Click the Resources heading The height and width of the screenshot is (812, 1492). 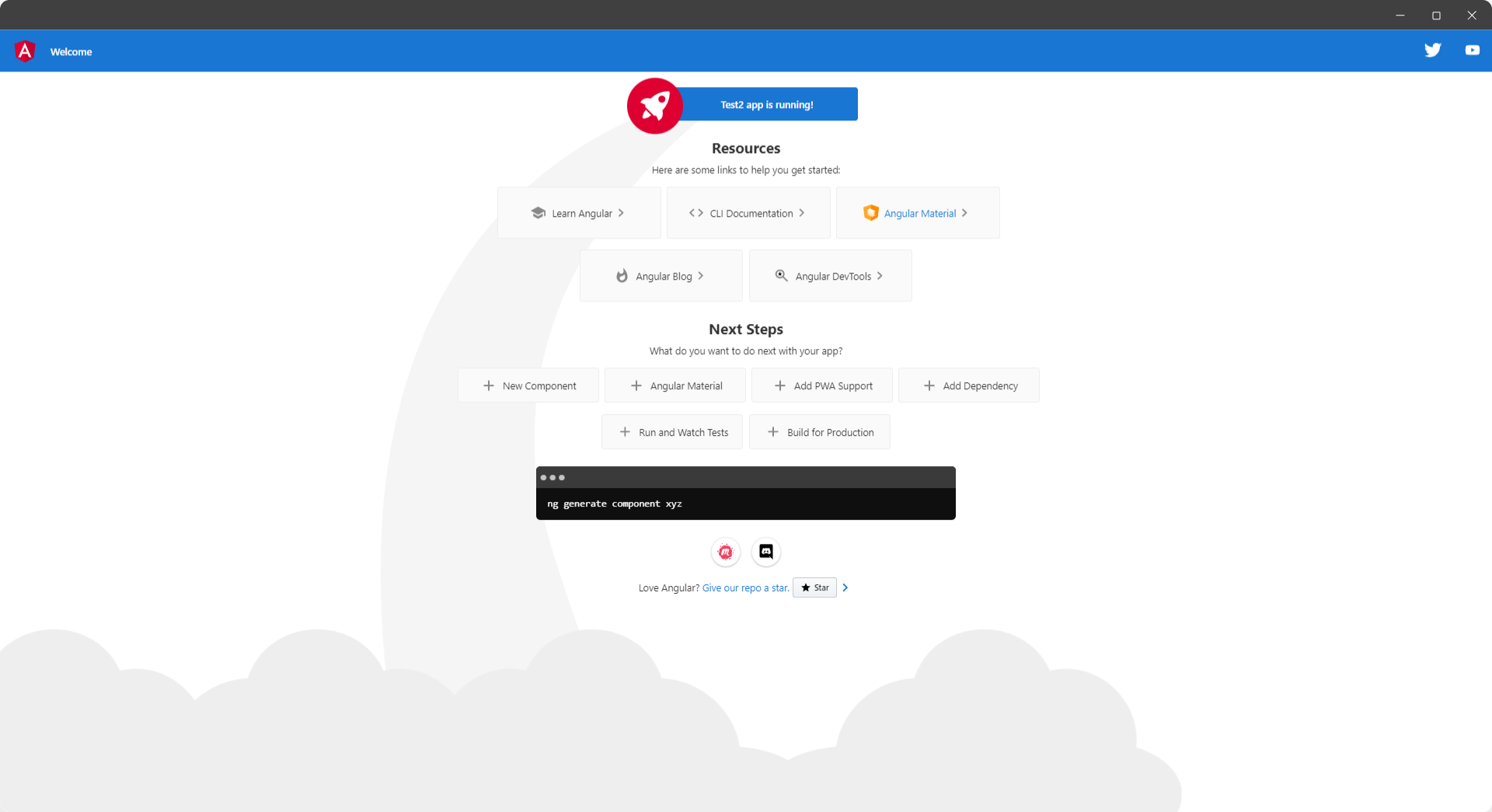click(746, 148)
